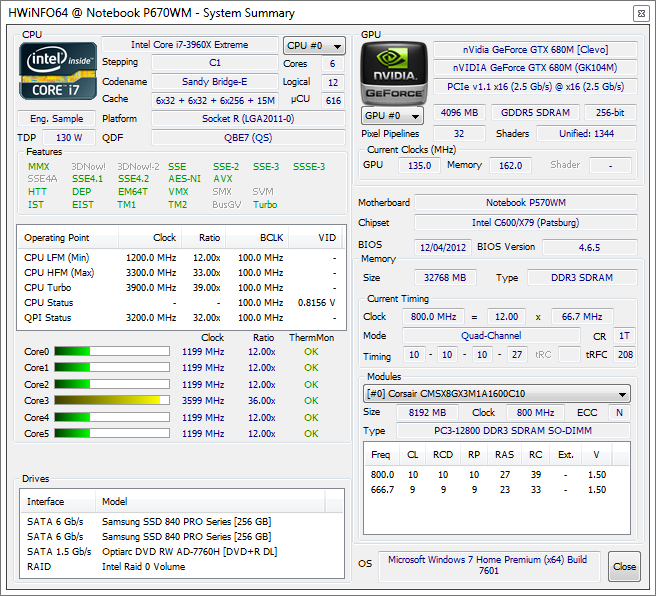The height and width of the screenshot is (596, 656).
Task: Click the BIOS date 12/04/2012 field
Action: tap(443, 247)
